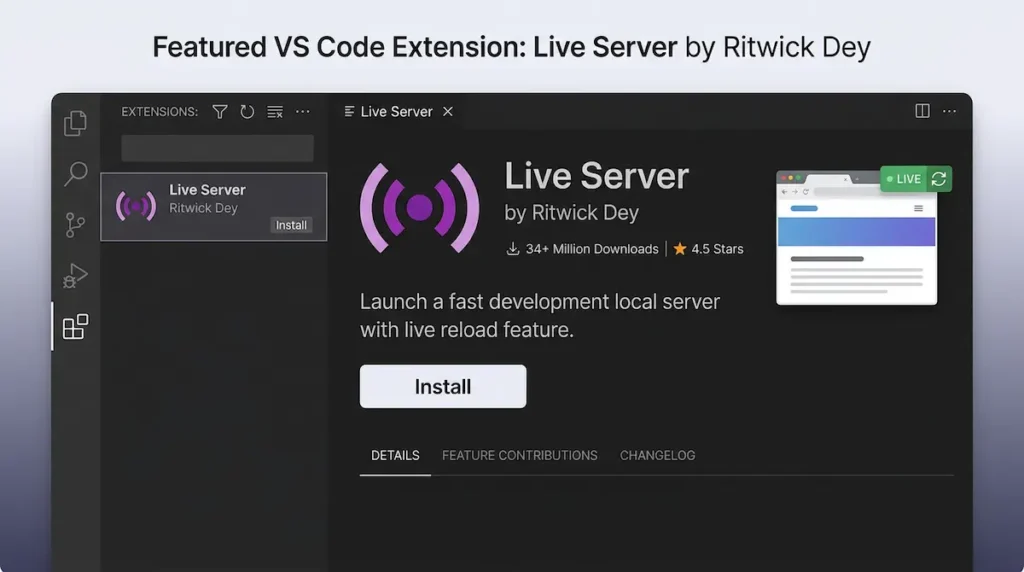Click 34+ Million Downloads count
Viewport: 1024px width, 572px height.
pyautogui.click(x=592, y=249)
